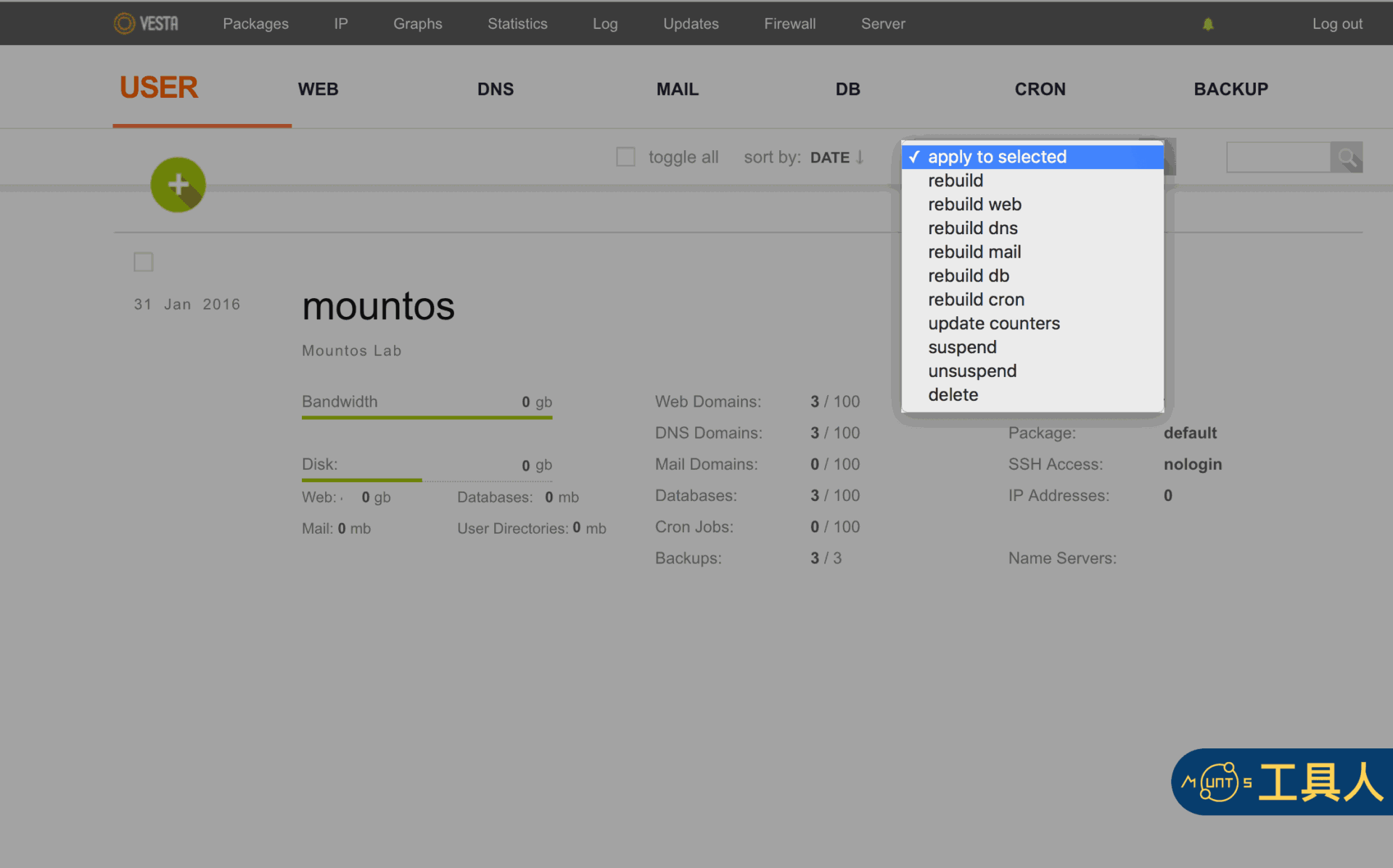Open the mountos user name
The width and height of the screenshot is (1393, 868).
point(378,306)
